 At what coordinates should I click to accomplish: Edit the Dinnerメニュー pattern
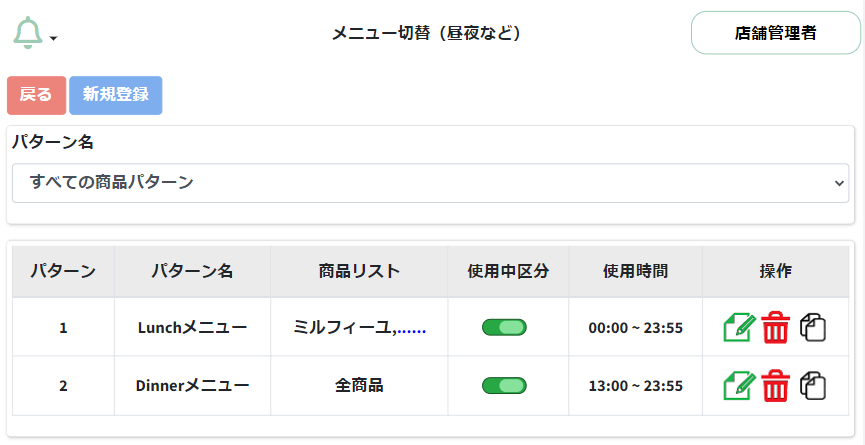click(x=738, y=385)
